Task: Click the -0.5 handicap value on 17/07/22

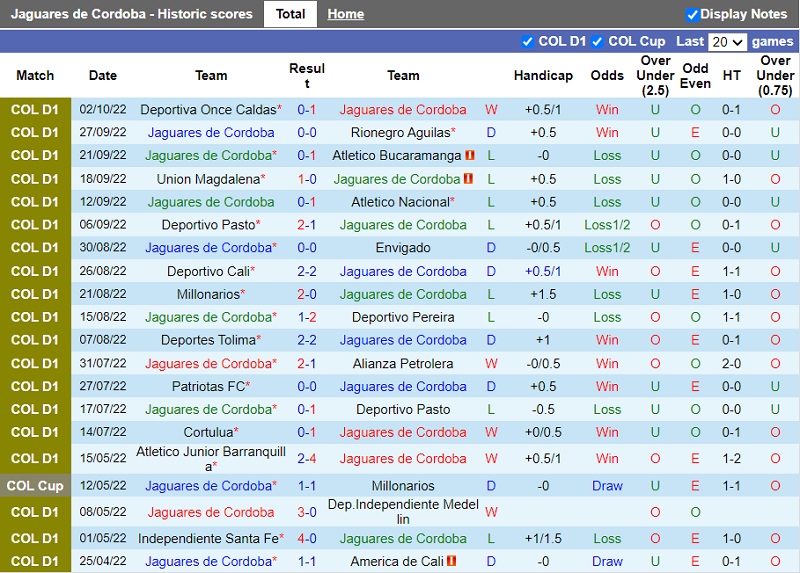Action: 543,409
